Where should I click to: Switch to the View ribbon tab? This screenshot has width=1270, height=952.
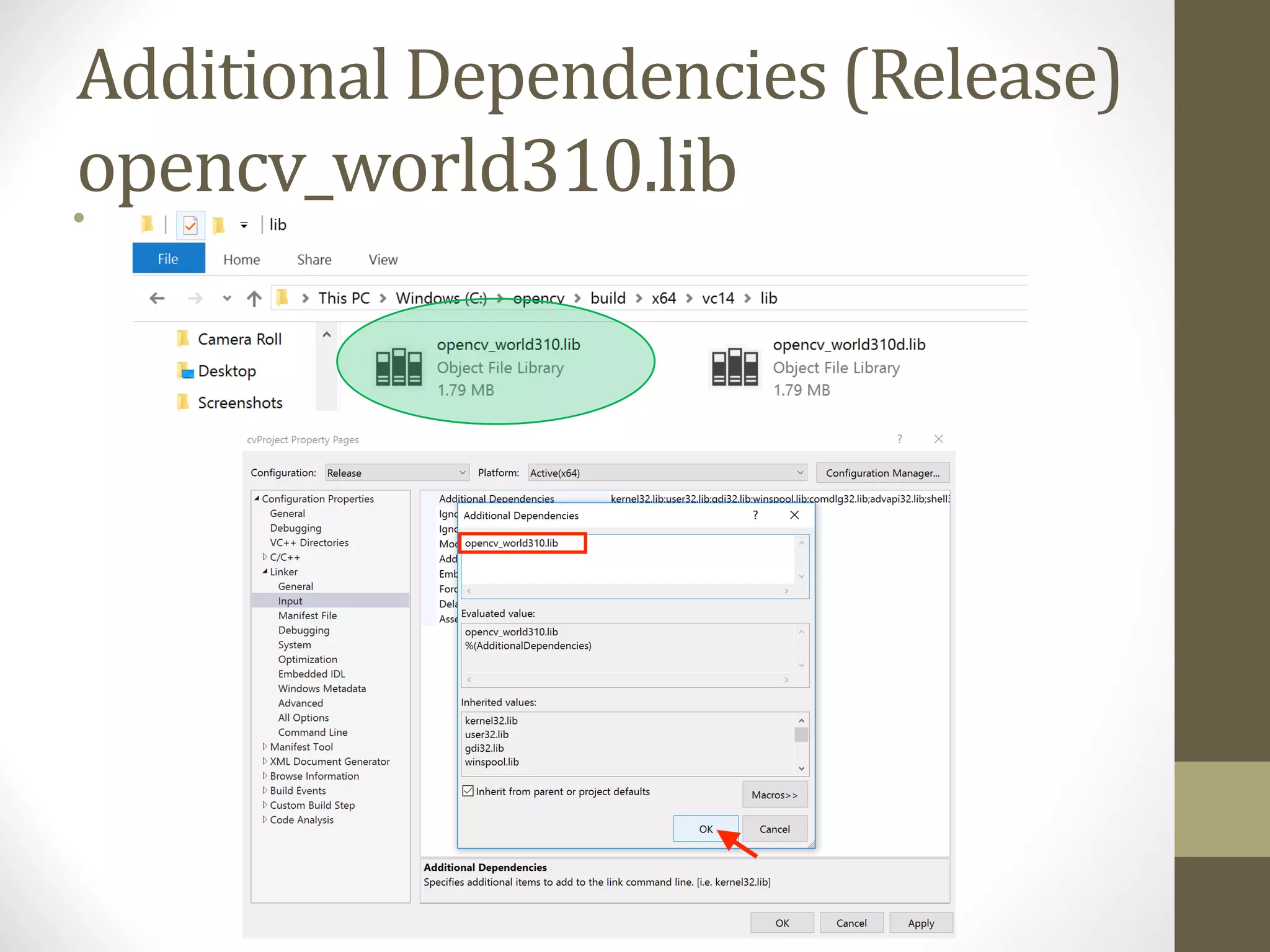(x=383, y=260)
